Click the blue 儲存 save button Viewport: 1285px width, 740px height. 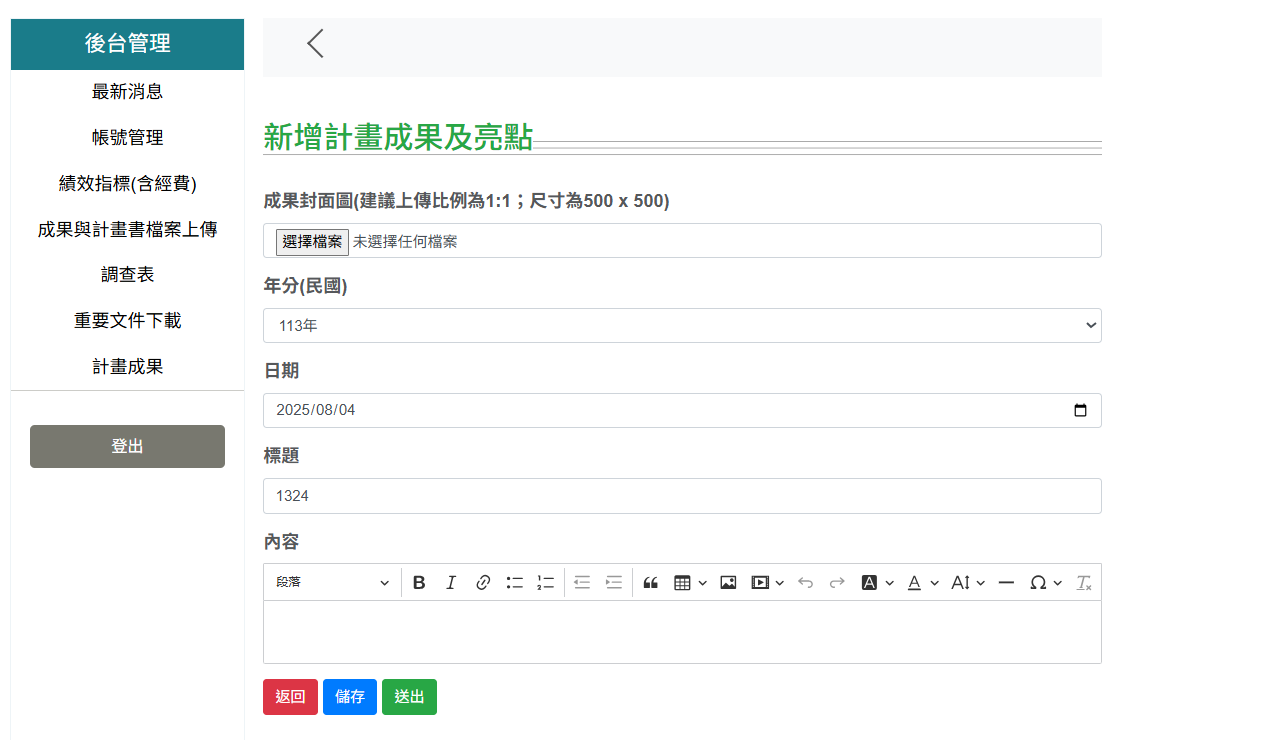click(350, 697)
